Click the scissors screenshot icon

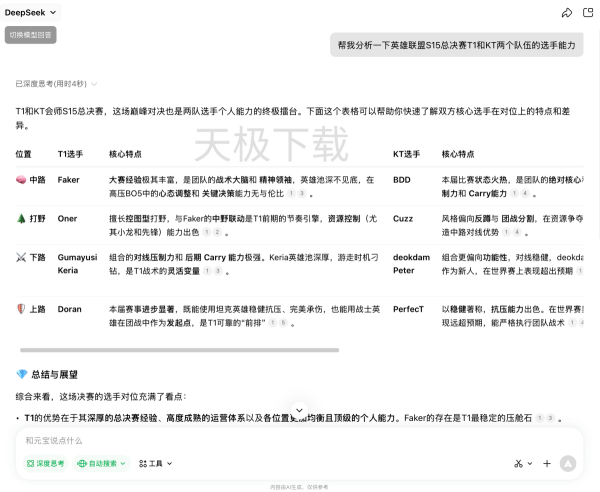pyautogui.click(x=522, y=463)
